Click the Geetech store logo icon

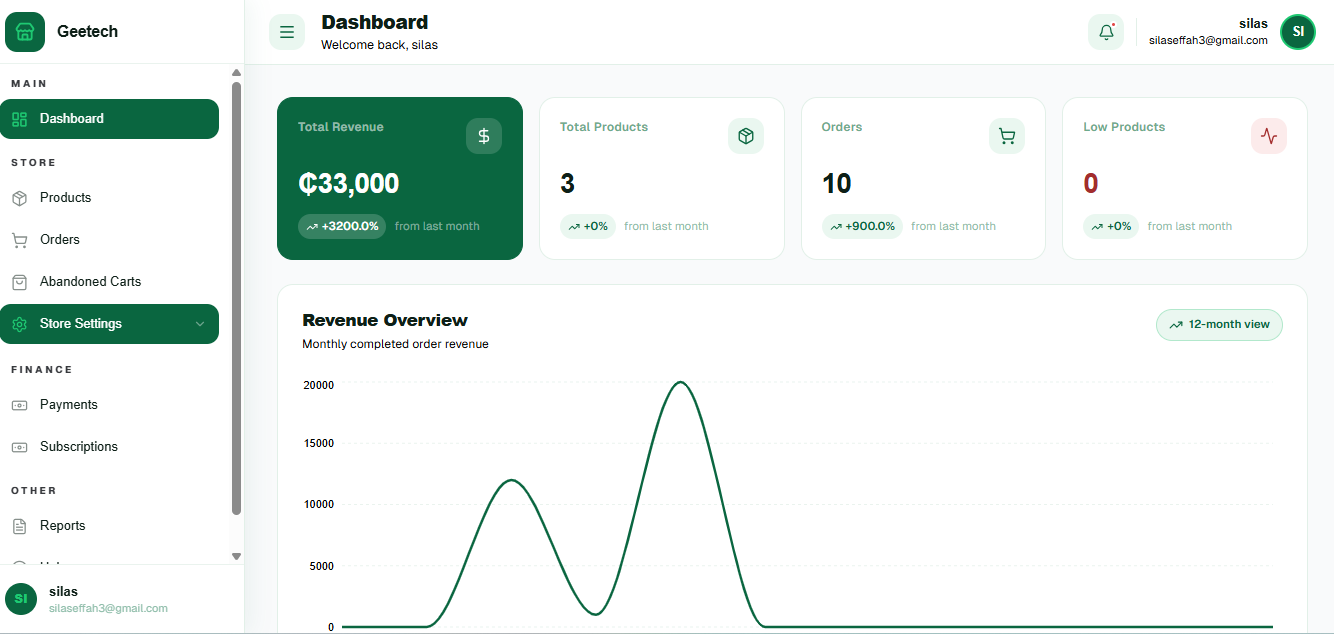click(25, 32)
